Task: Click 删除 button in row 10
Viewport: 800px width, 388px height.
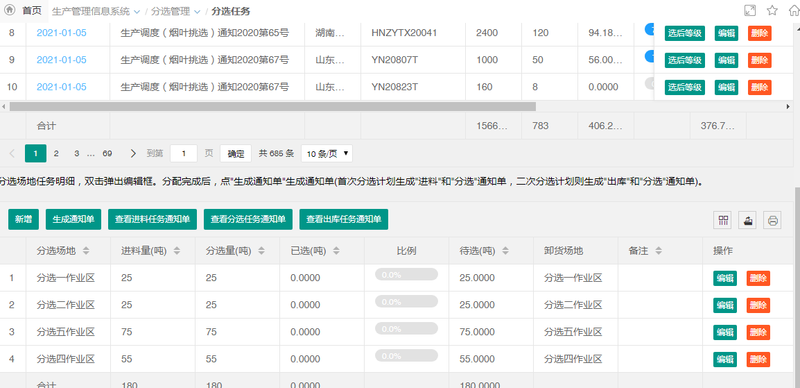Action: (x=760, y=87)
